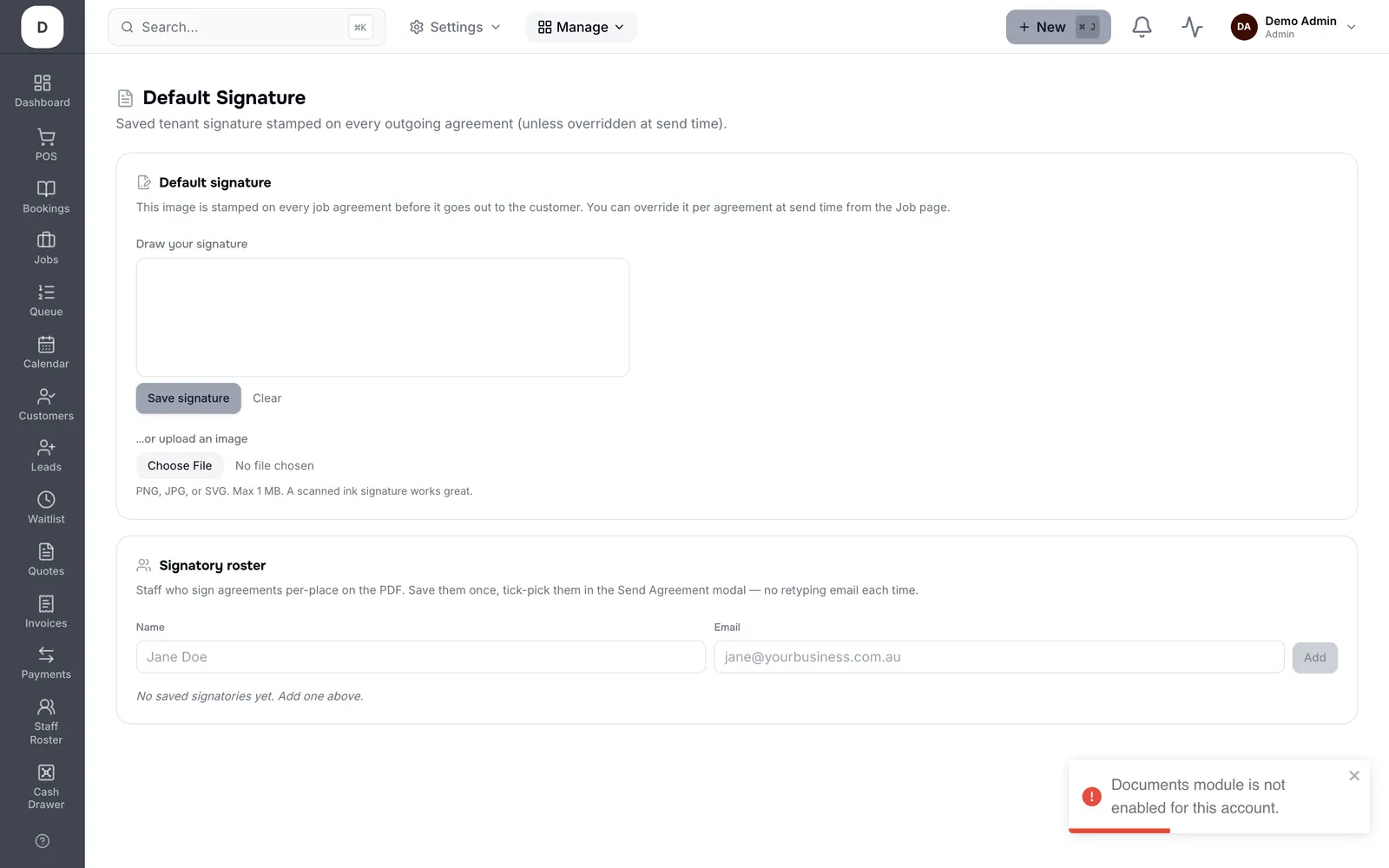Click the signatory Email input field
This screenshot has width=1389, height=868.
pos(998,657)
